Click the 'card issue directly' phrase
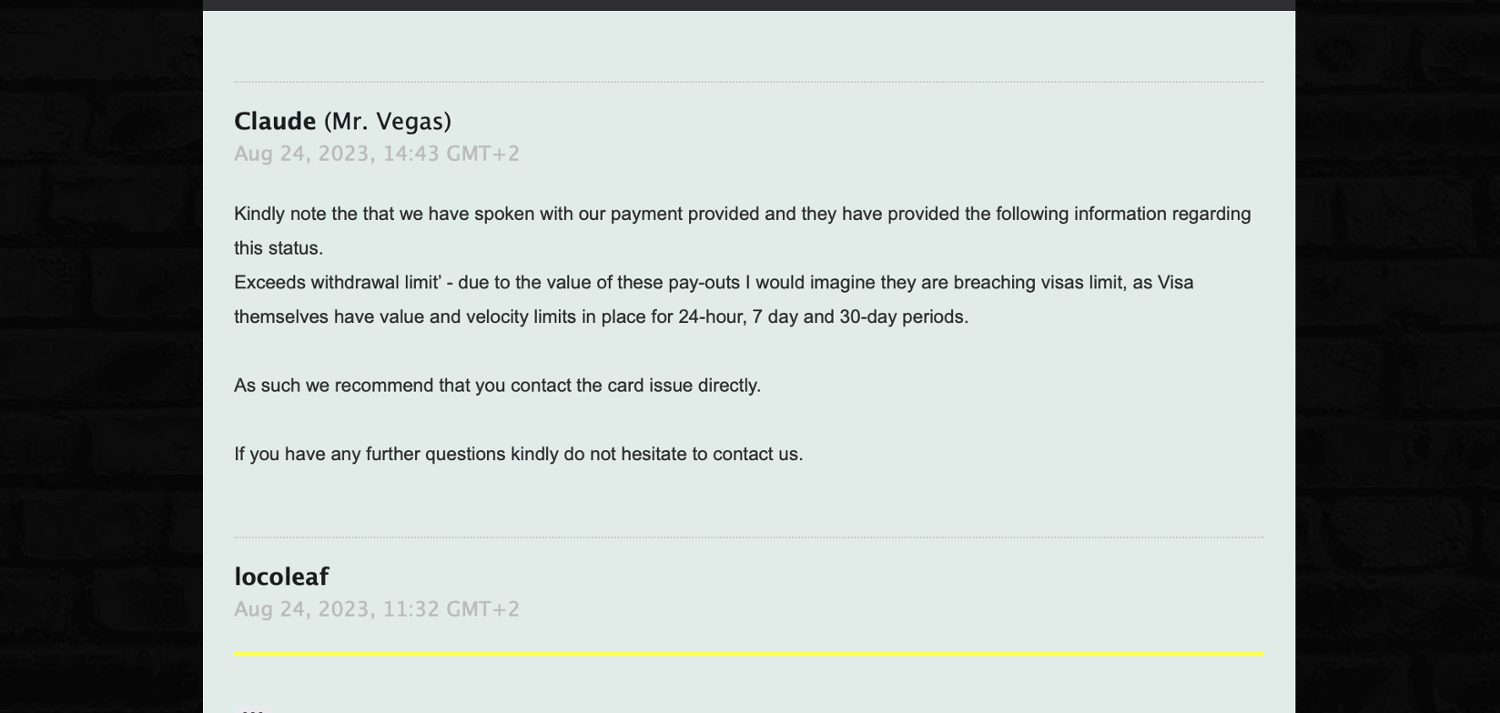Viewport: 1500px width, 713px height. (x=683, y=386)
